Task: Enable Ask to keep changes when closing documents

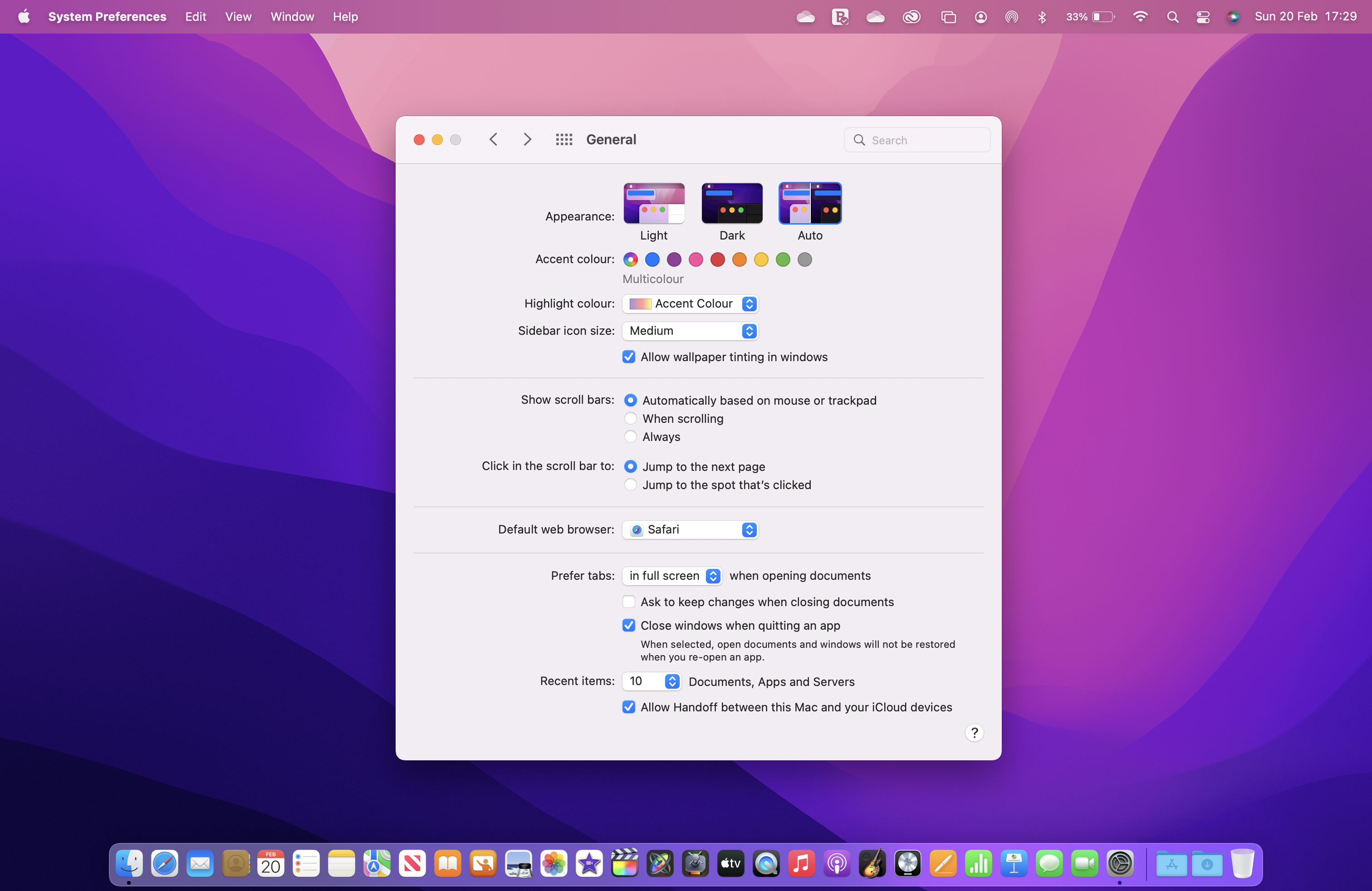Action: point(628,602)
